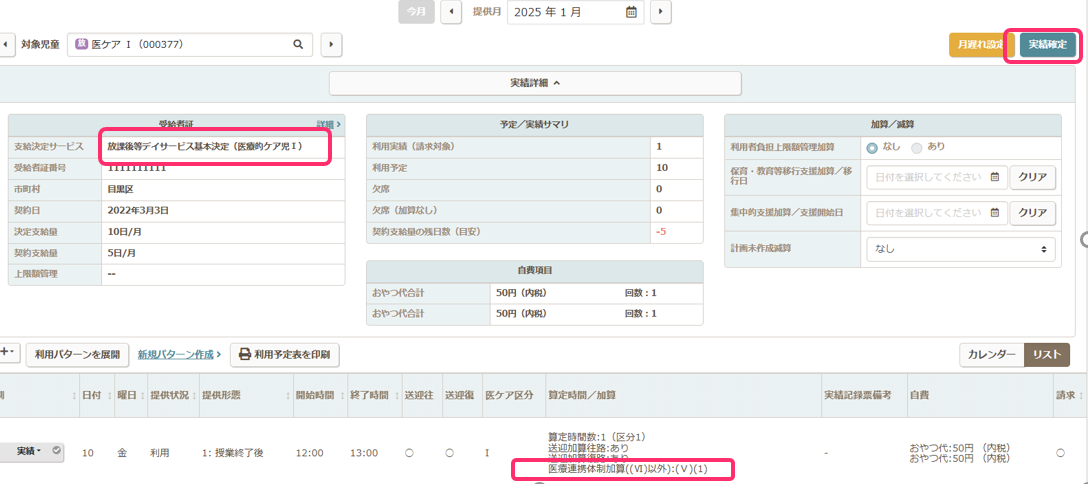This screenshot has height=484, width=1088.
Task: Open calendar picker in 提供月 field
Action: pyautogui.click(x=631, y=12)
